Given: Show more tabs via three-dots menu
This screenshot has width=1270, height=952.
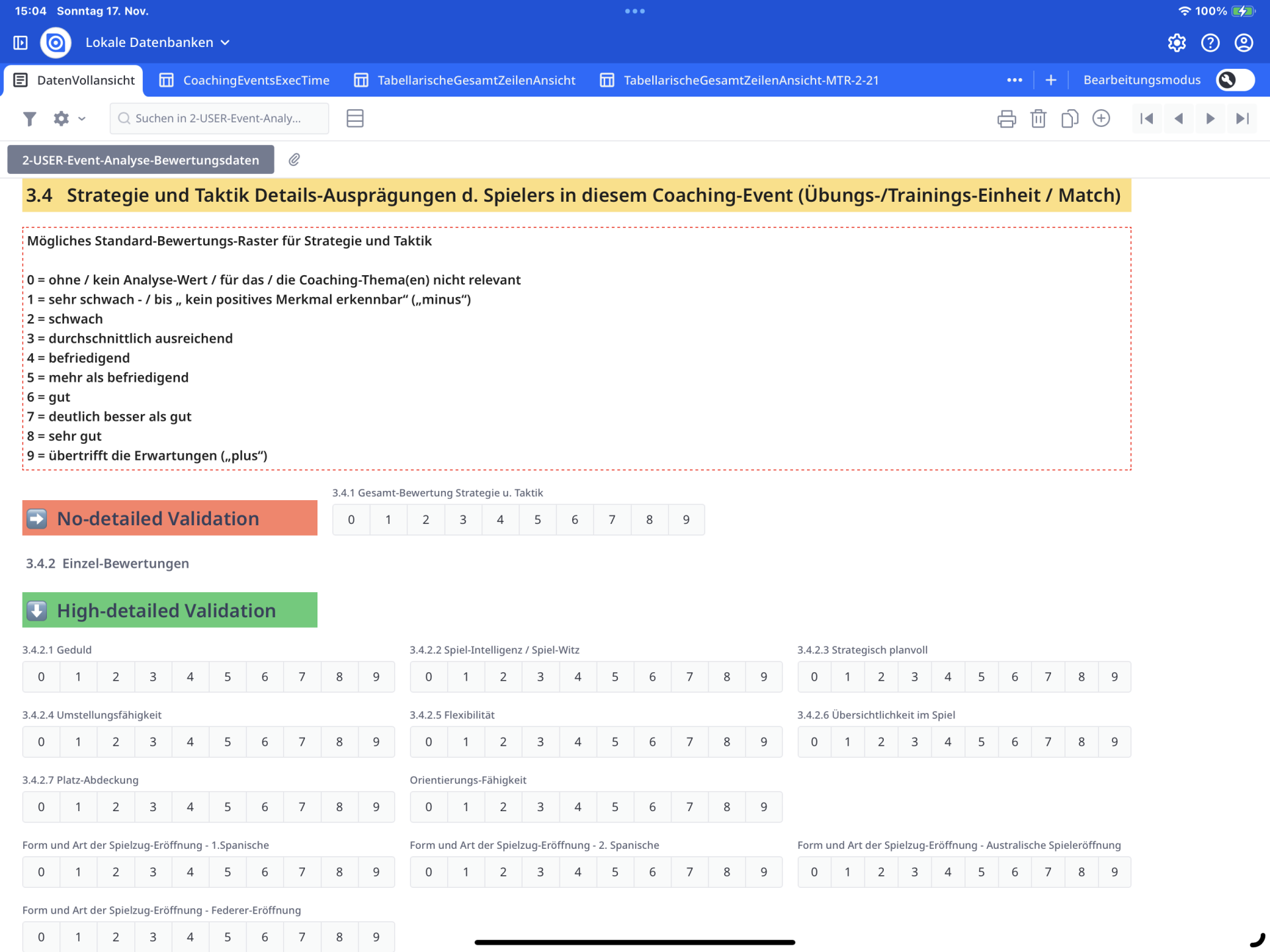Looking at the screenshot, I should click(1014, 80).
